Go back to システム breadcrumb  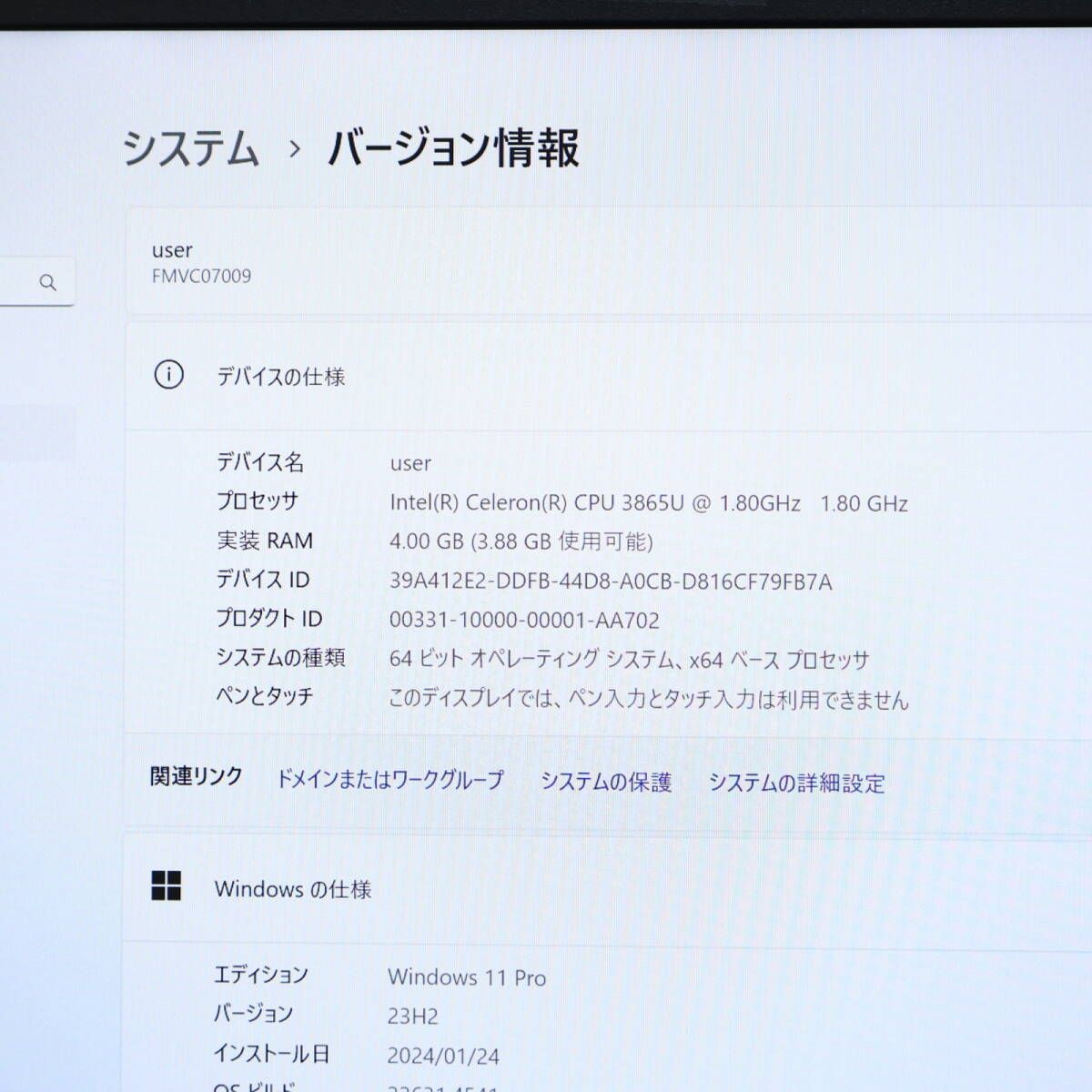tap(191, 147)
